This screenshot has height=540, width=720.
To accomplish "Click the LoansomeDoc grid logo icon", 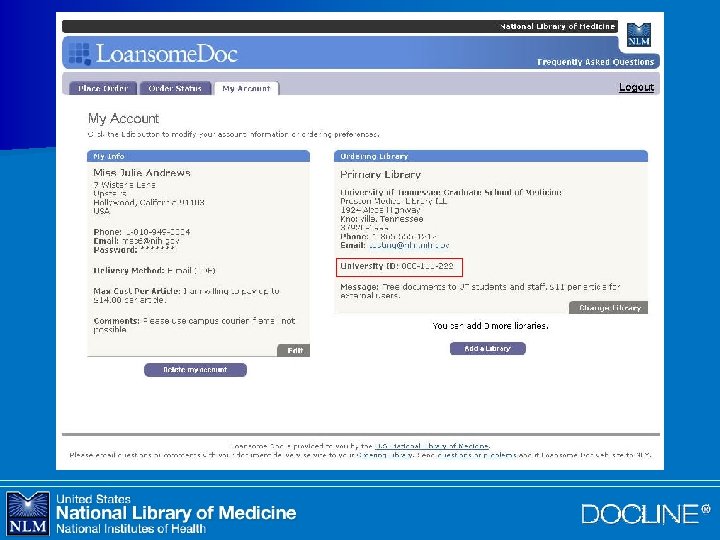I will 79,54.
